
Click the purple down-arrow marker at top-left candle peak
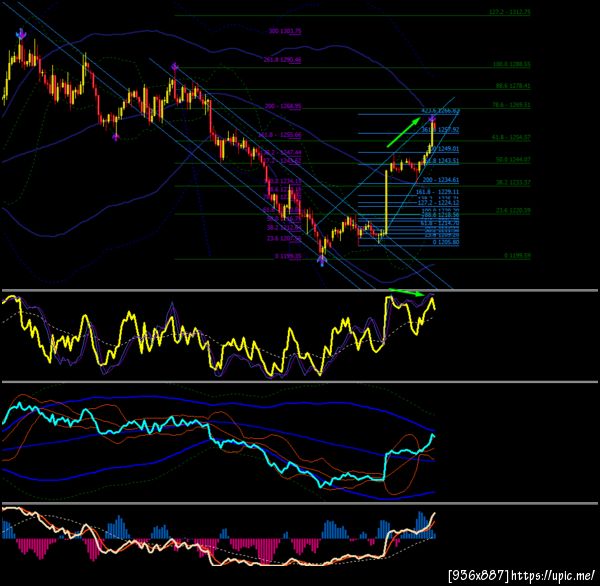click(x=21, y=34)
